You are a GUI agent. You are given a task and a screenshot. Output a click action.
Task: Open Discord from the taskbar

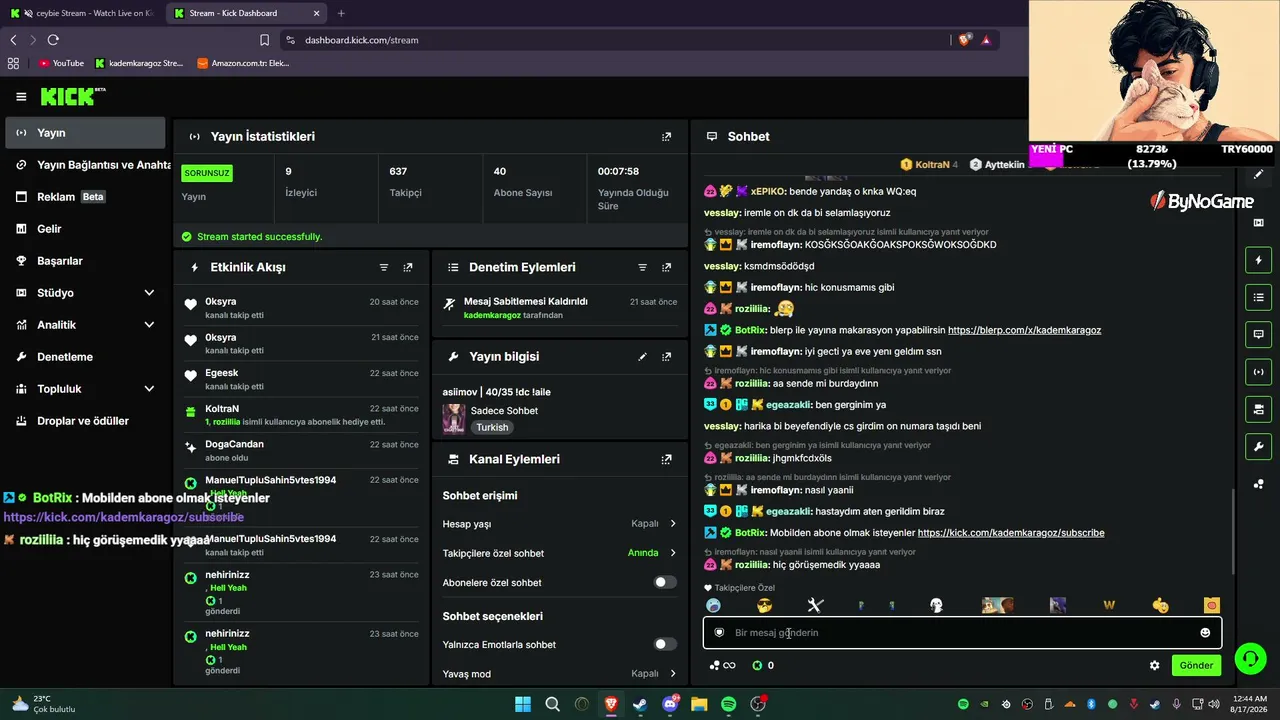tap(670, 704)
